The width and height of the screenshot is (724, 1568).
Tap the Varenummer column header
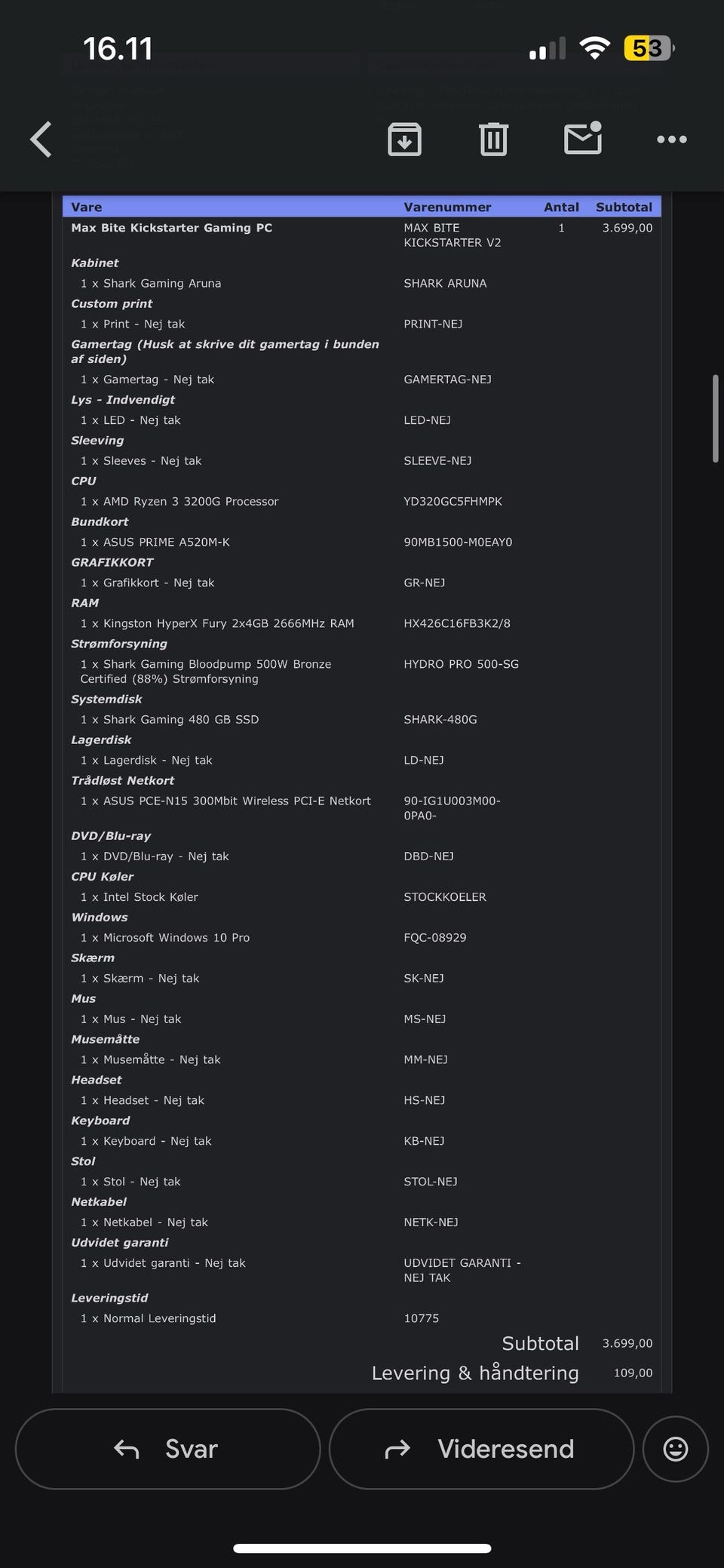tap(447, 207)
